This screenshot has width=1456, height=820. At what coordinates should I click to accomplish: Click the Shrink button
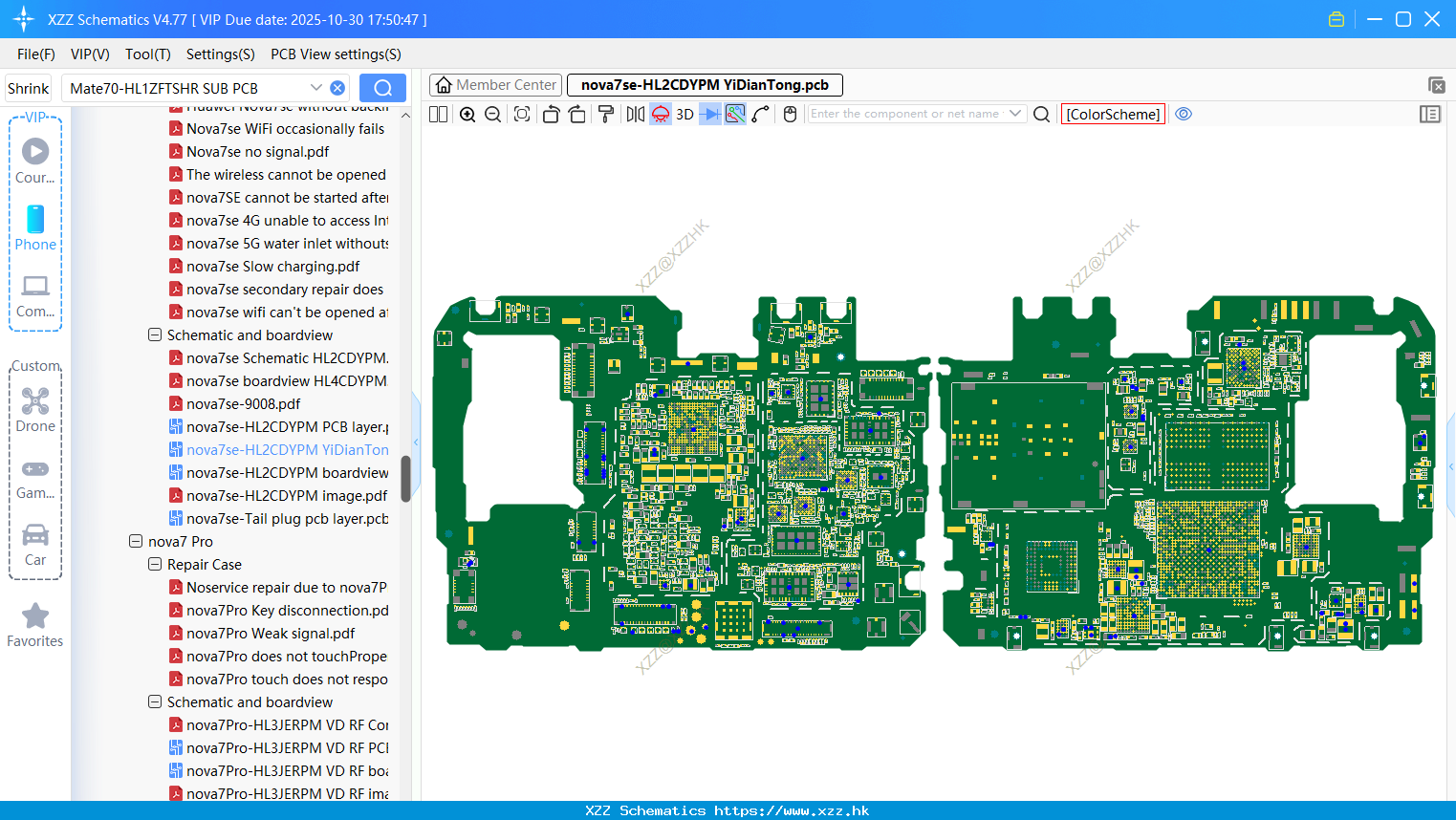(28, 88)
